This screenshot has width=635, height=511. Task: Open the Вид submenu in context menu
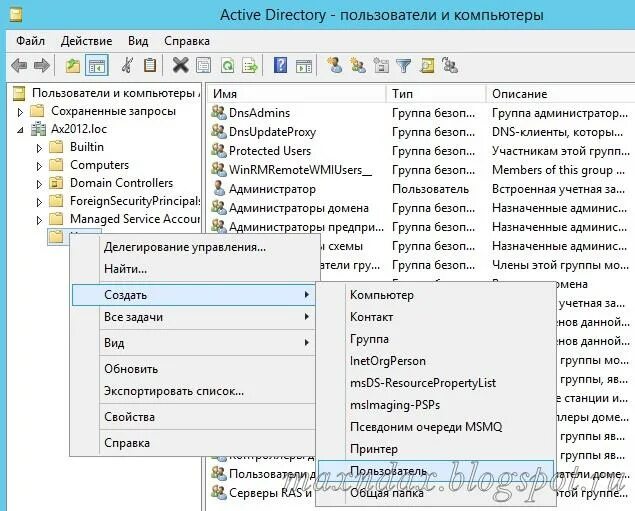(193, 343)
